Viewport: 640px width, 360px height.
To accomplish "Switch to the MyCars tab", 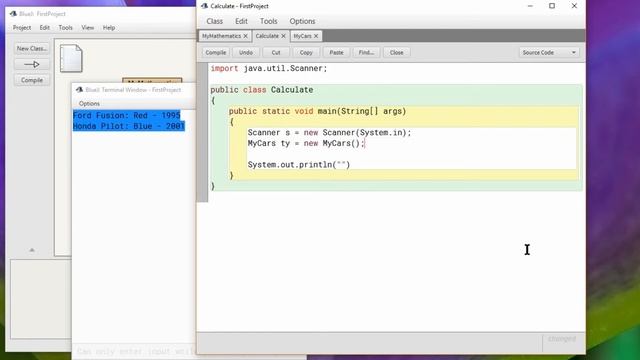I will (302, 36).
